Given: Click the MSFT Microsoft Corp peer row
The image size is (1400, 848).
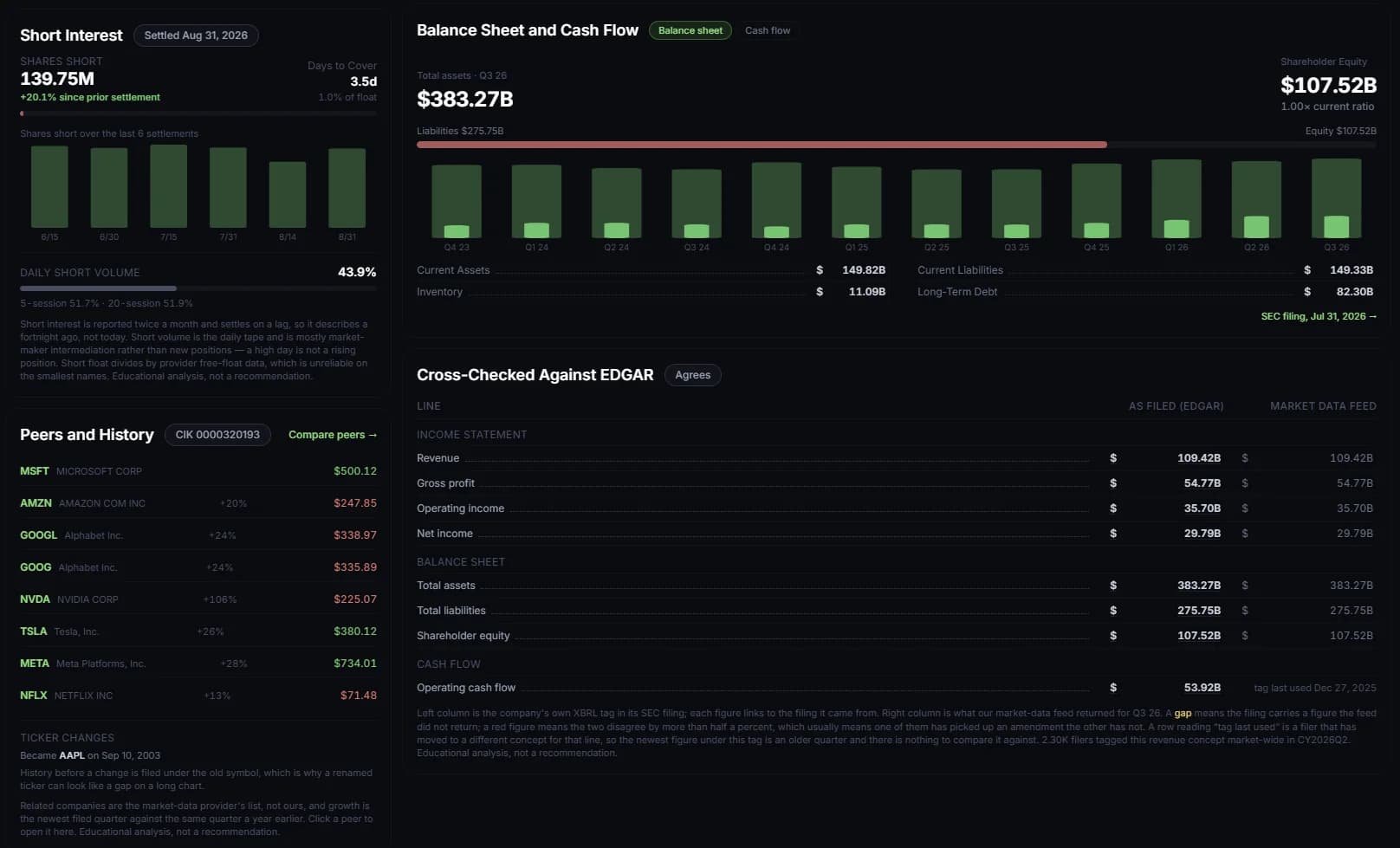Looking at the screenshot, I should 198,471.
